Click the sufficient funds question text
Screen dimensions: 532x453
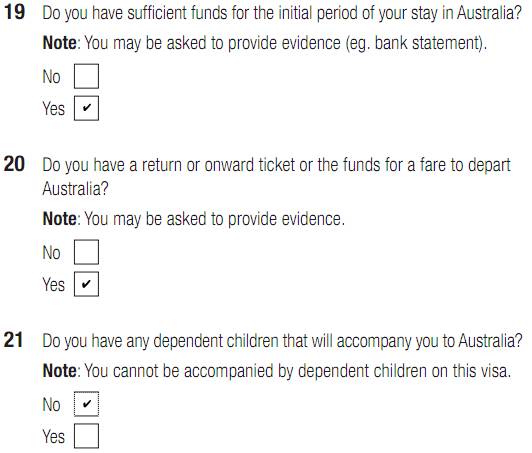(282, 13)
